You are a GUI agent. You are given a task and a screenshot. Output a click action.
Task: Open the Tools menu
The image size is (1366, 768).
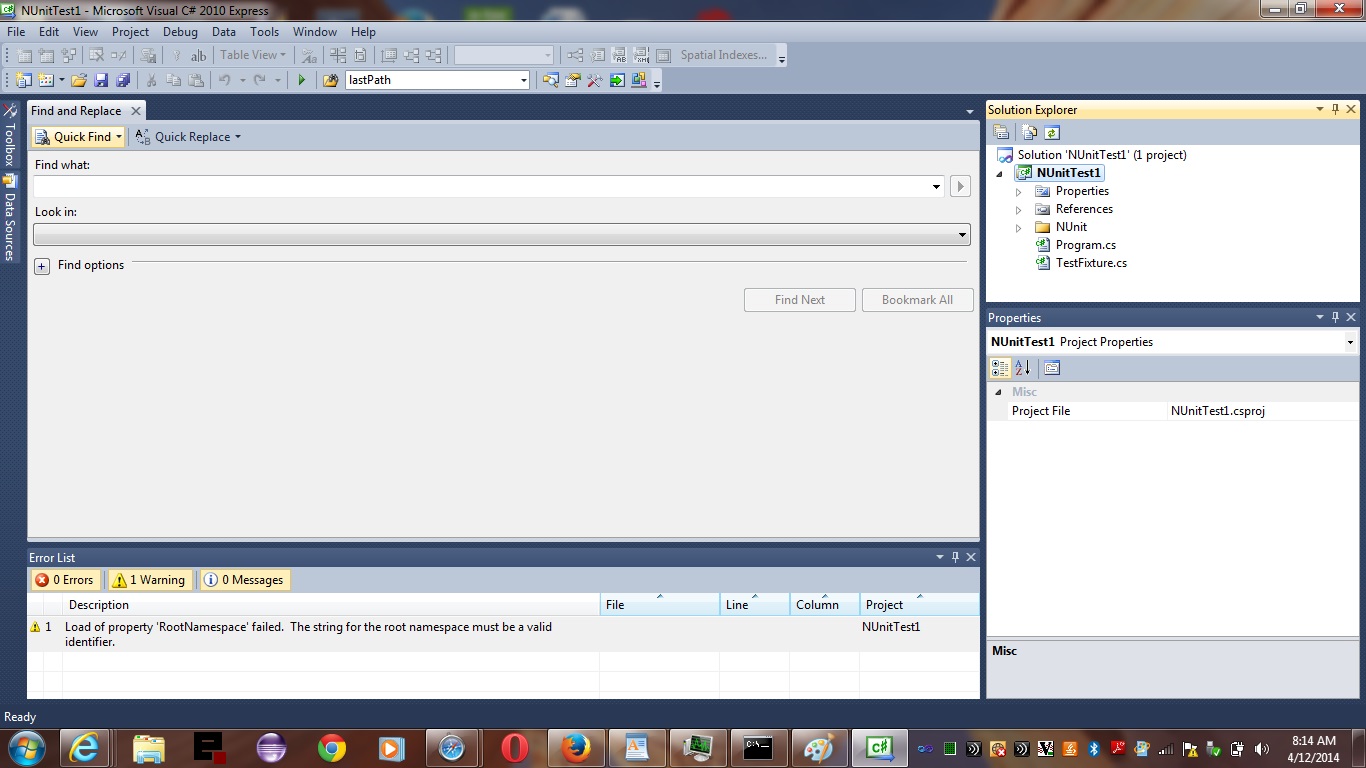(x=264, y=32)
